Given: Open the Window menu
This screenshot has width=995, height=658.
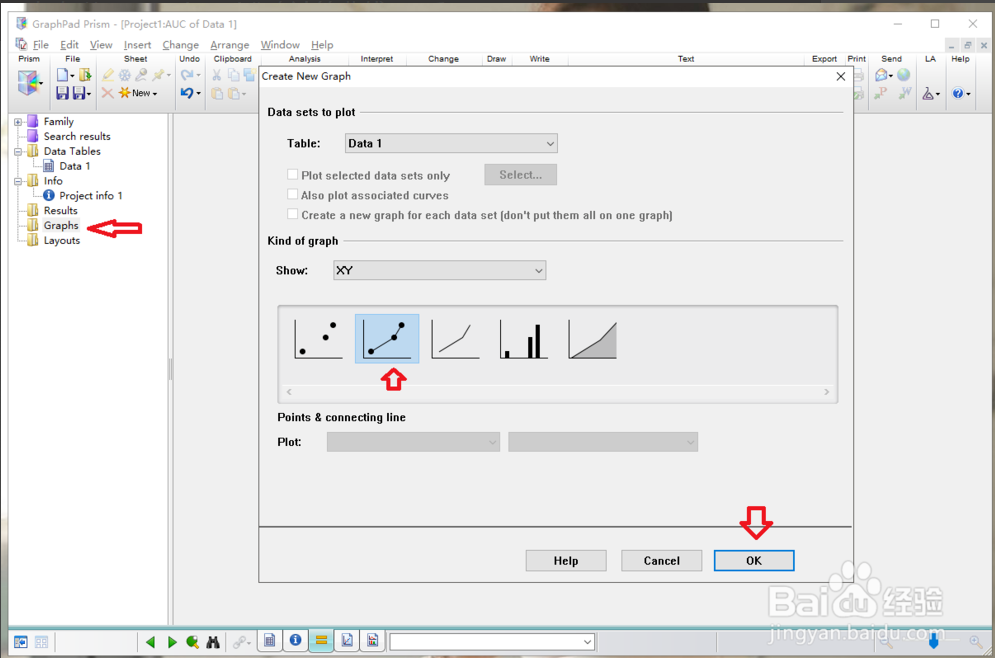Looking at the screenshot, I should click(x=280, y=44).
